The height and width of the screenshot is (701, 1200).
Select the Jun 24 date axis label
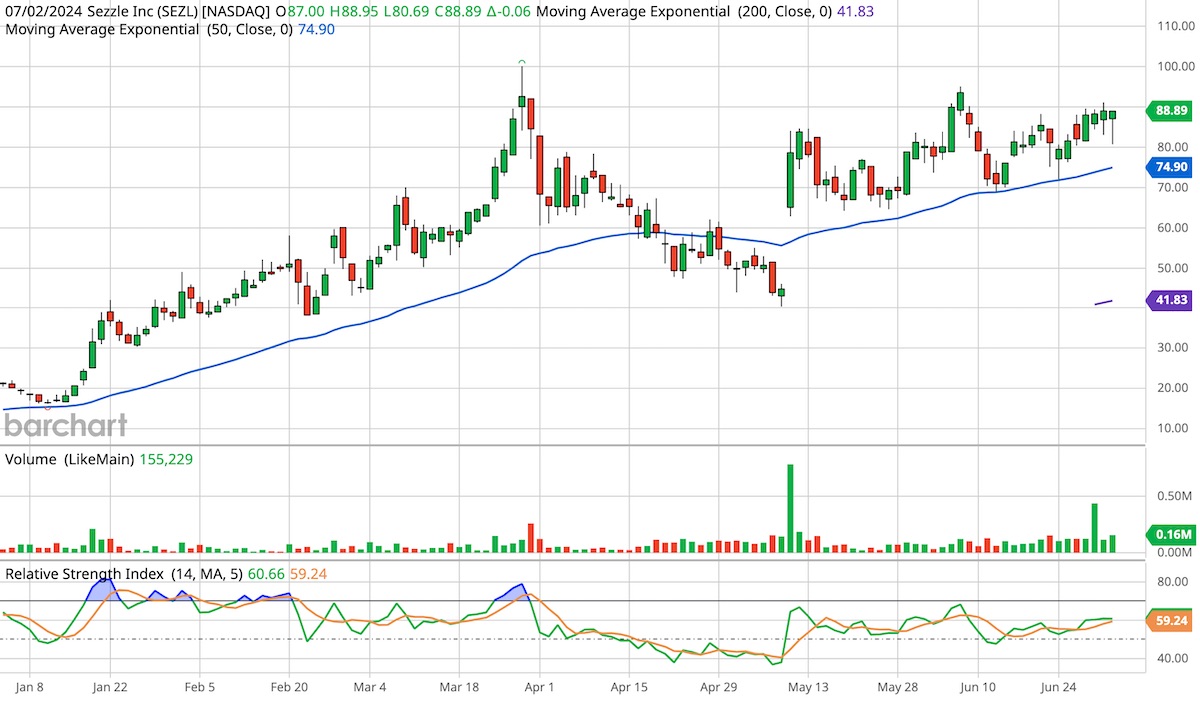point(1060,688)
